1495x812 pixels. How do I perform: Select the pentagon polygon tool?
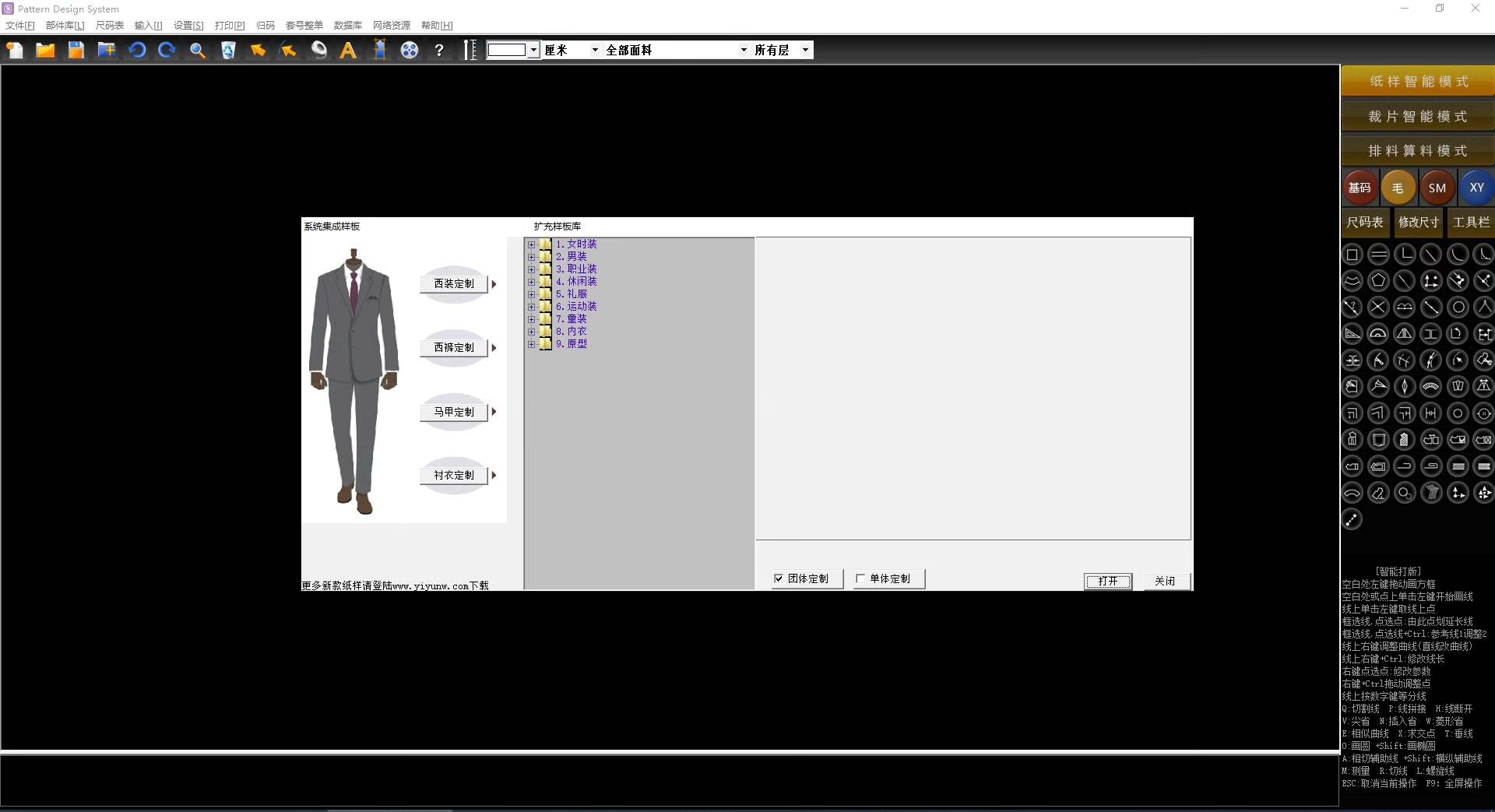click(1378, 281)
